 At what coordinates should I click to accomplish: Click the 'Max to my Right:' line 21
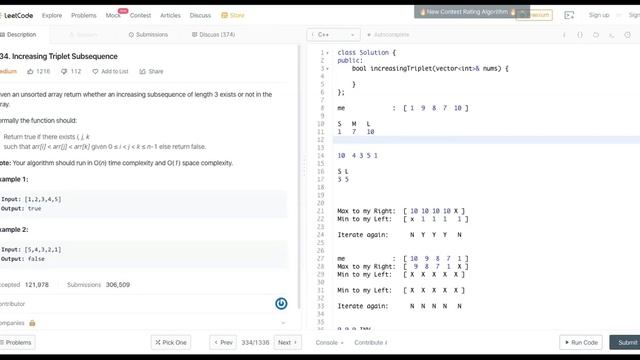(x=401, y=211)
